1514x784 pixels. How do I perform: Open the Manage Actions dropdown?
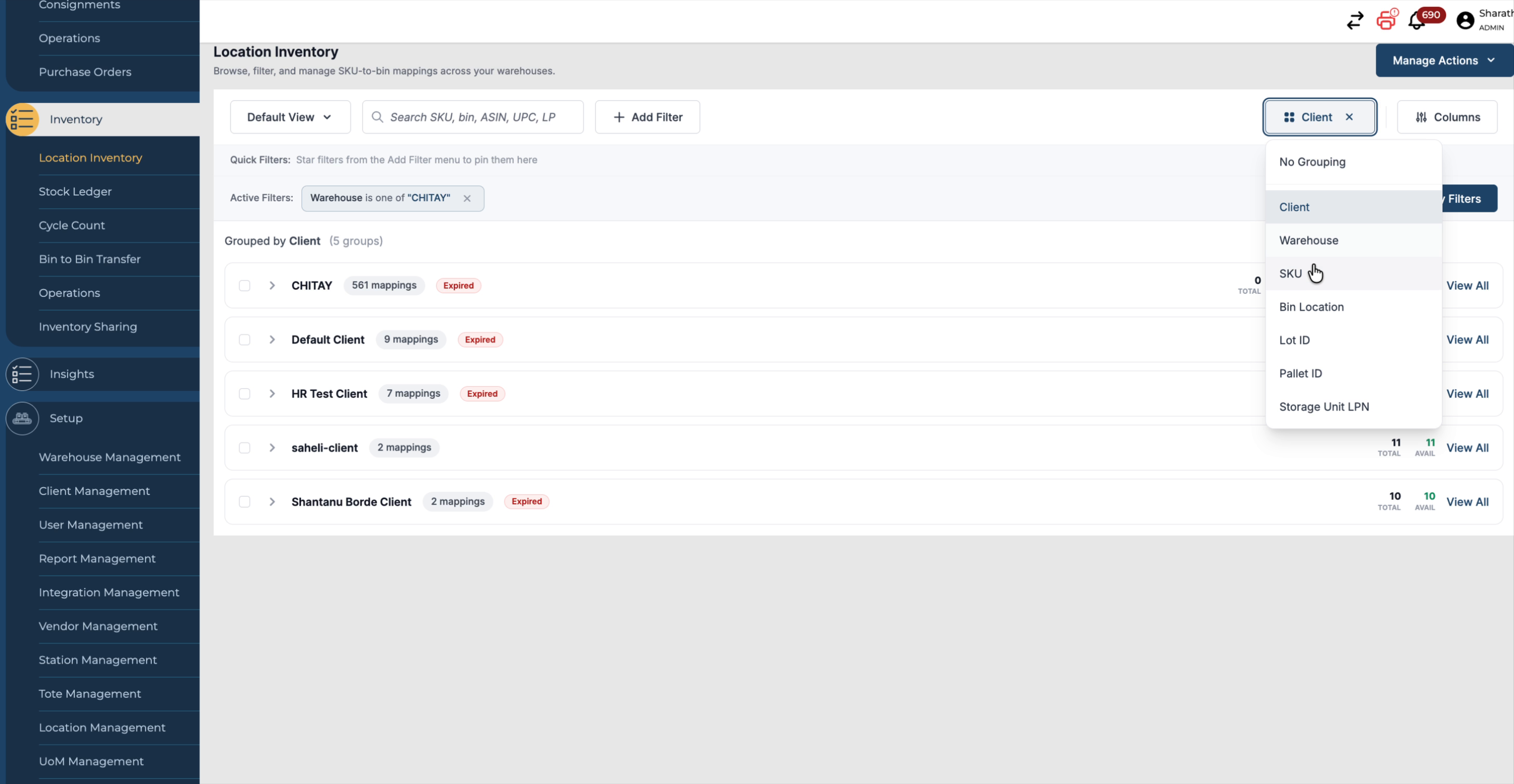[x=1444, y=60]
